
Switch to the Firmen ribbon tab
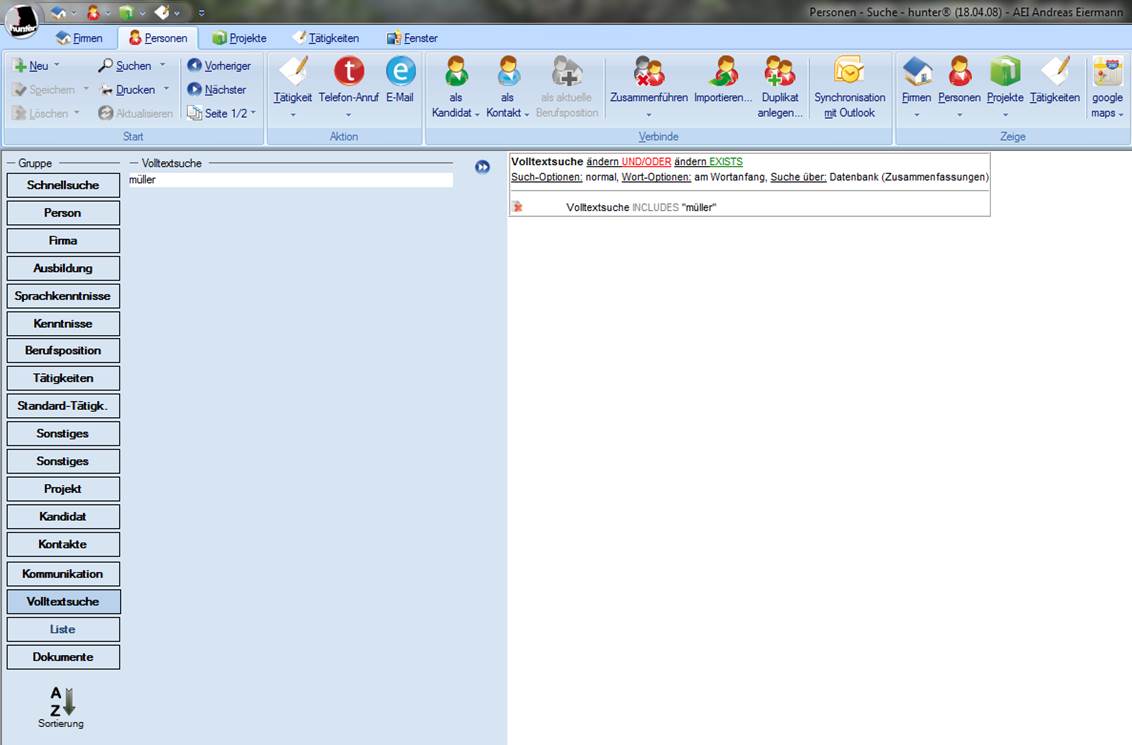tap(79, 38)
